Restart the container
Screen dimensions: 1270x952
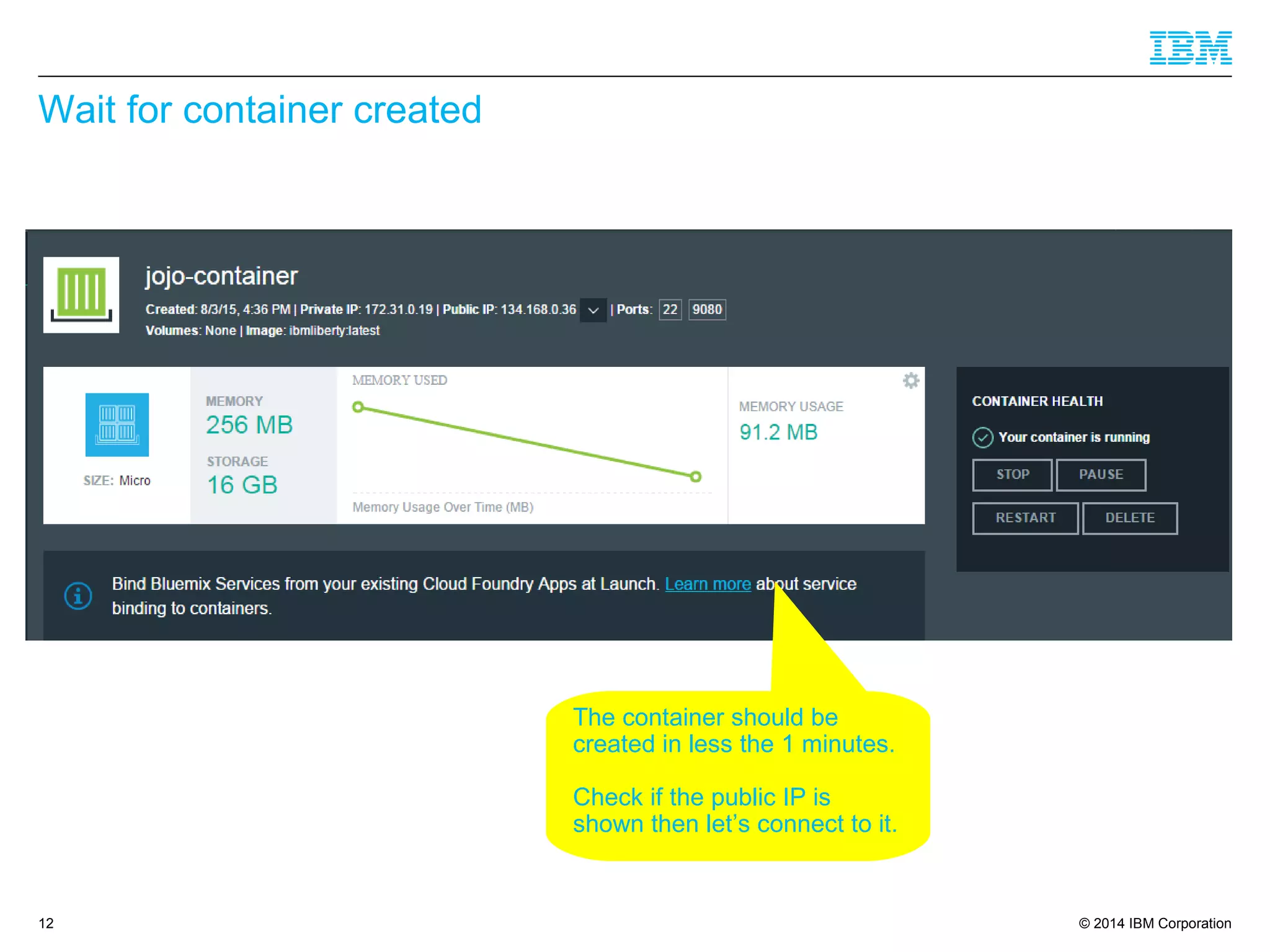click(1025, 518)
